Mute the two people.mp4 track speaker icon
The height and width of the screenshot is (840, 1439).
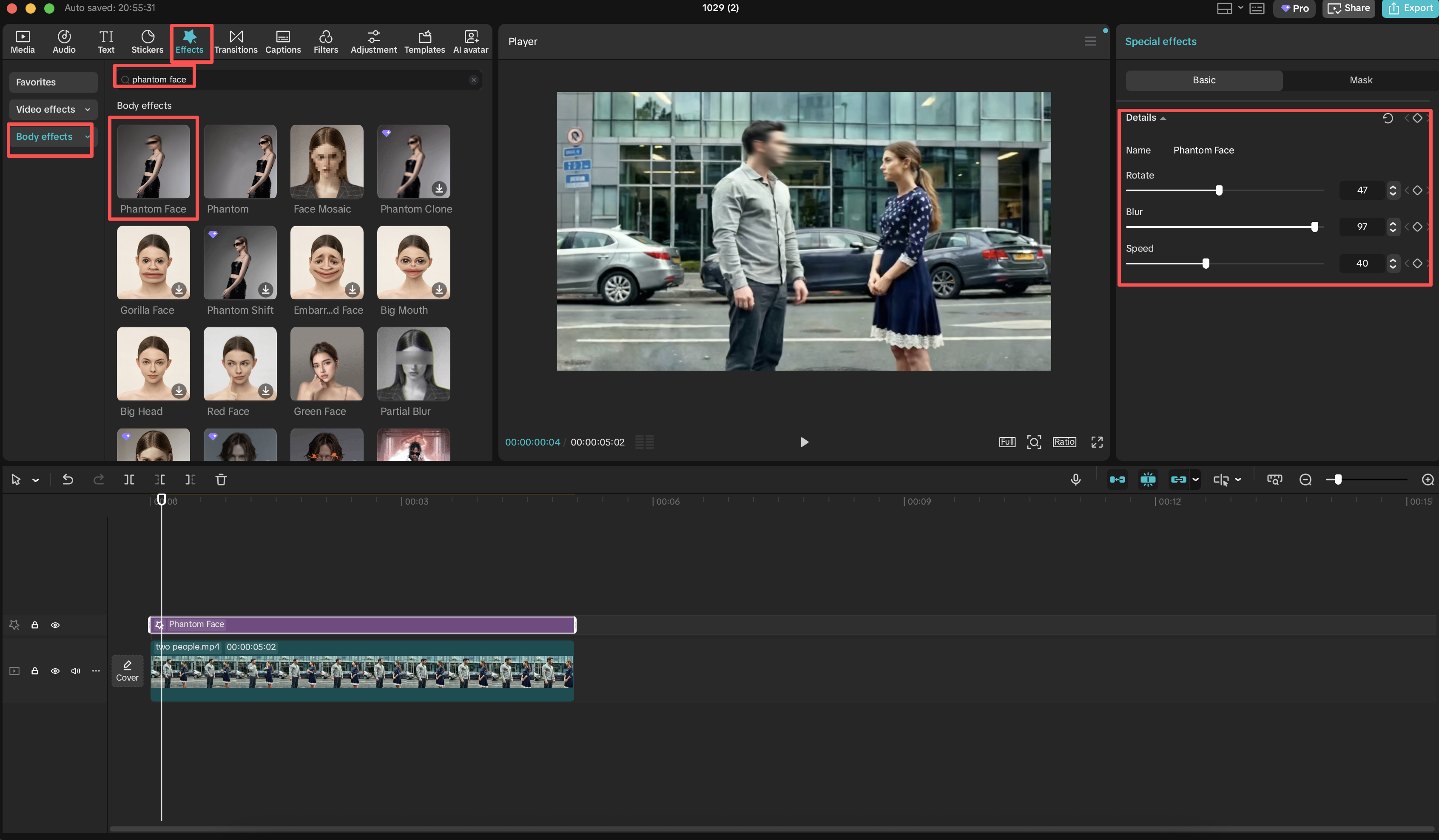(x=75, y=671)
